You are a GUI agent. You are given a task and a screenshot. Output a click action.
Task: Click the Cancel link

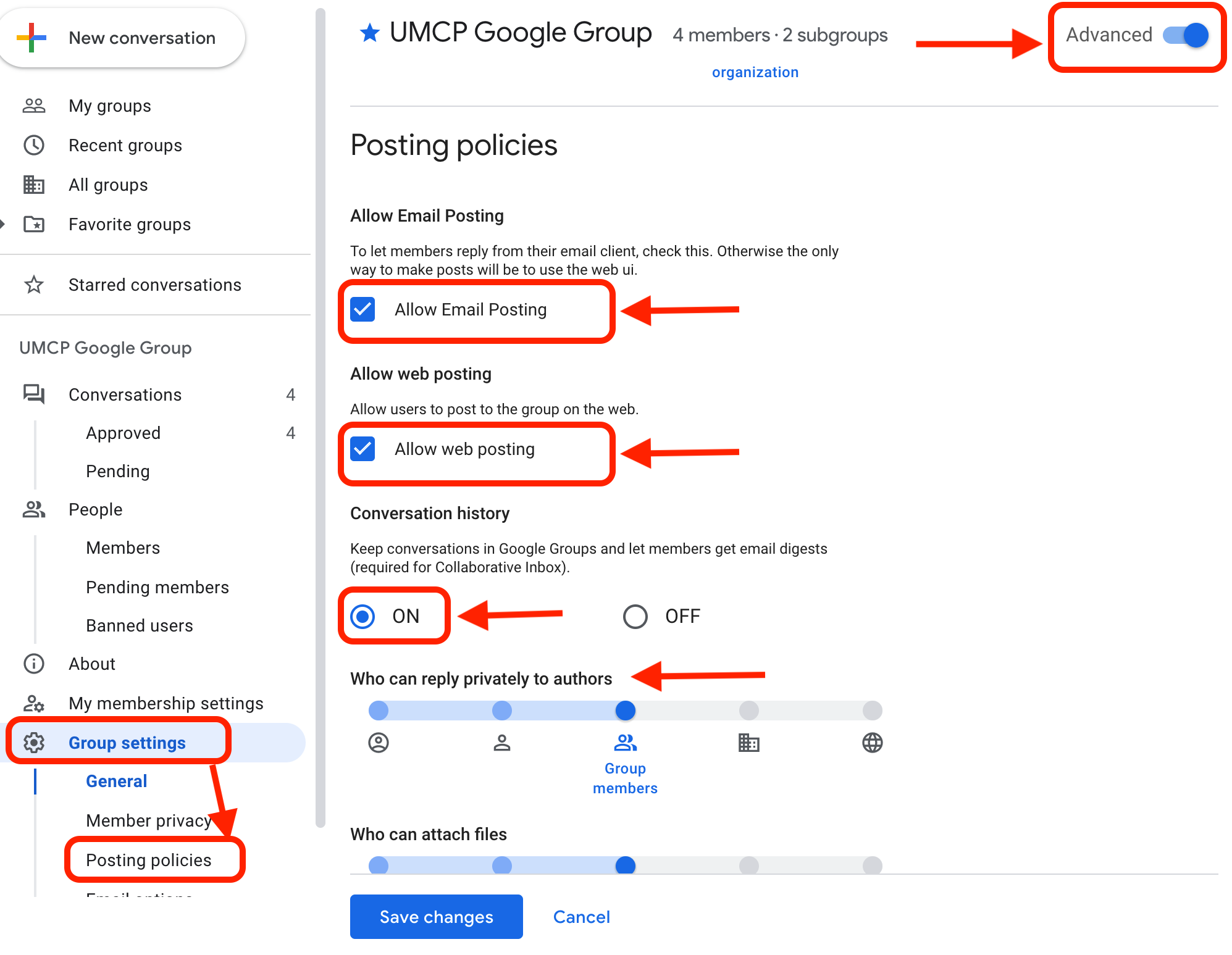click(x=583, y=916)
